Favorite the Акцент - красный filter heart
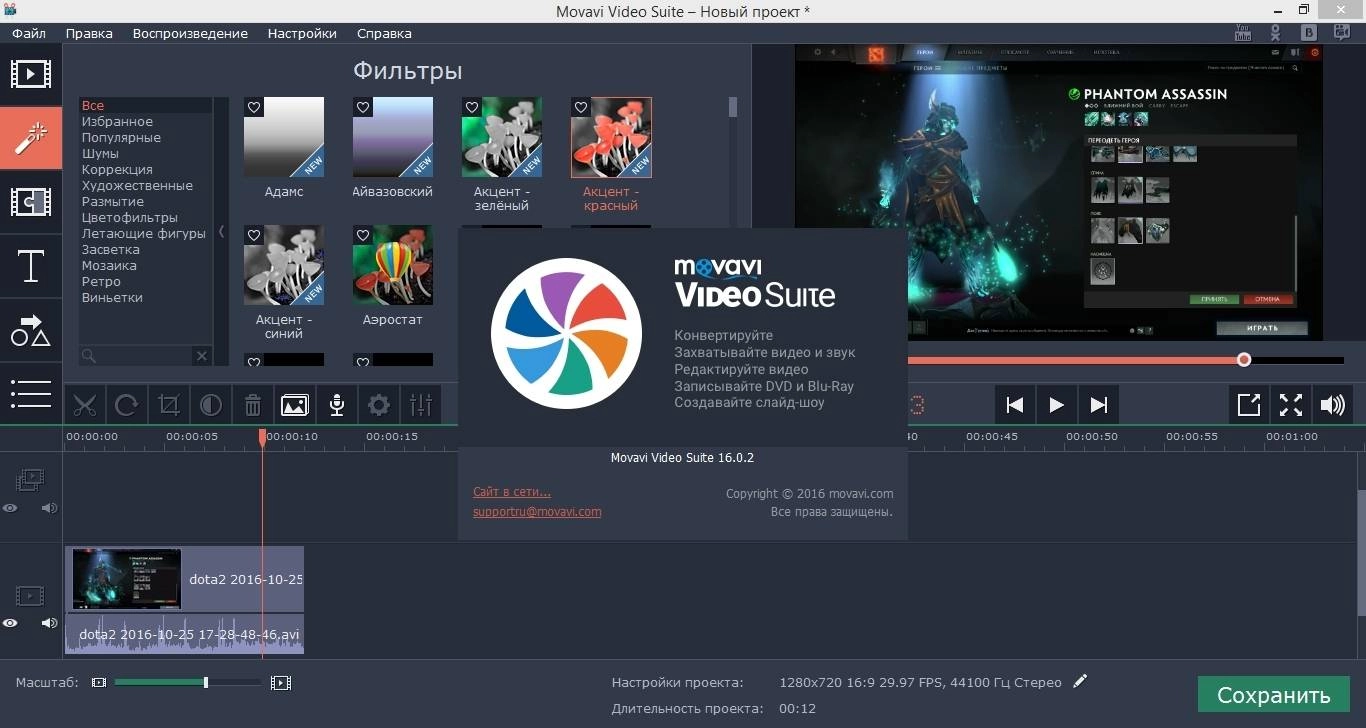 581,107
